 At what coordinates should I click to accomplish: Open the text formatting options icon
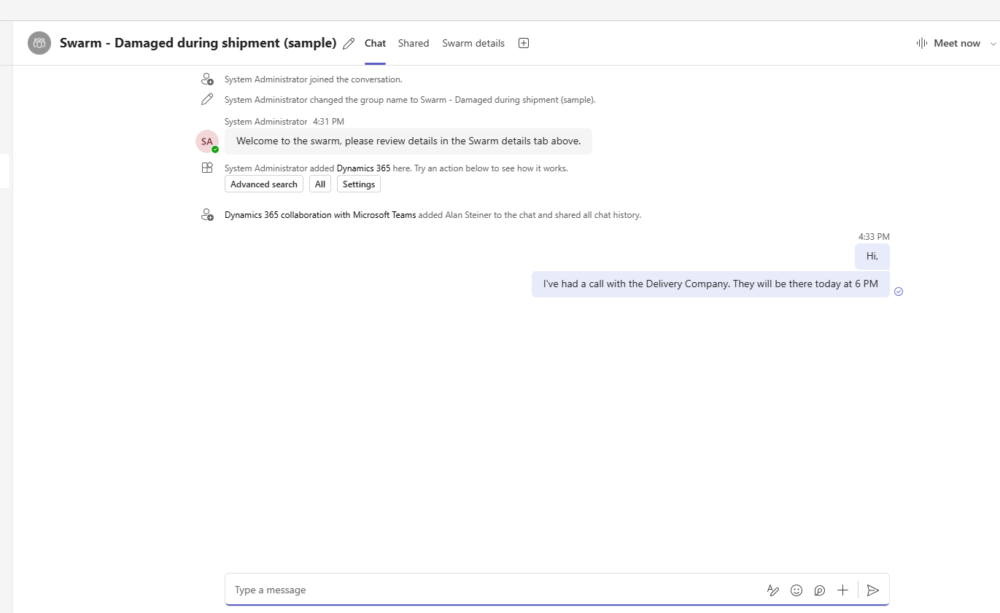point(773,590)
